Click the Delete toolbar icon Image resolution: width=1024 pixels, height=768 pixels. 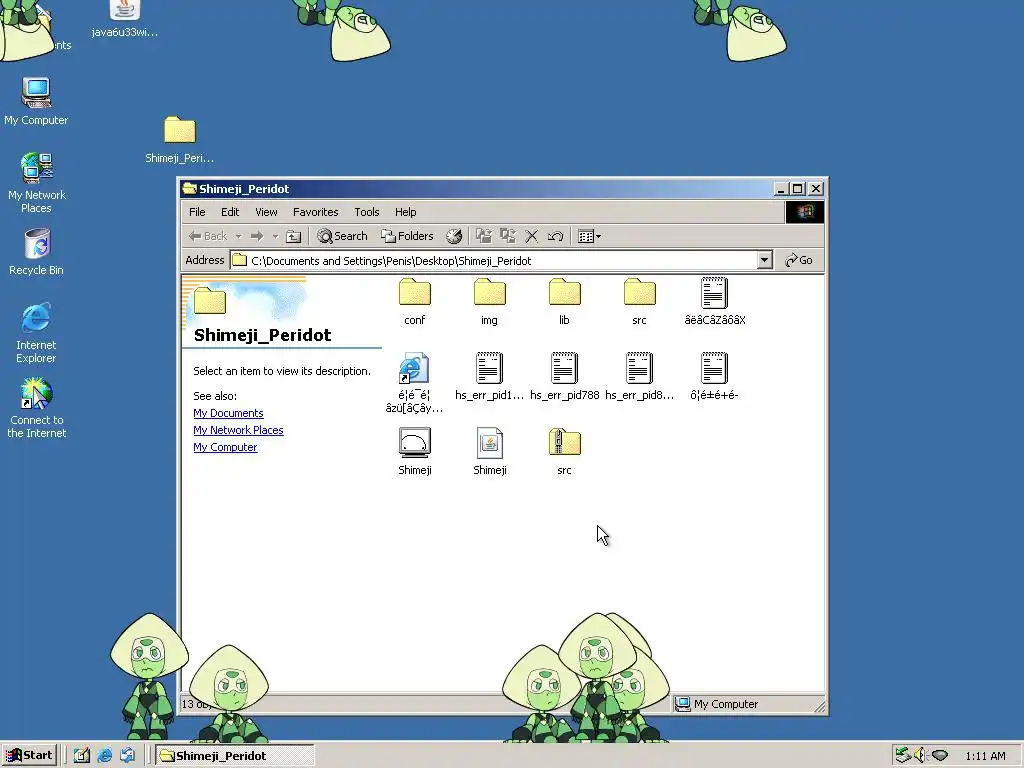[x=532, y=236]
